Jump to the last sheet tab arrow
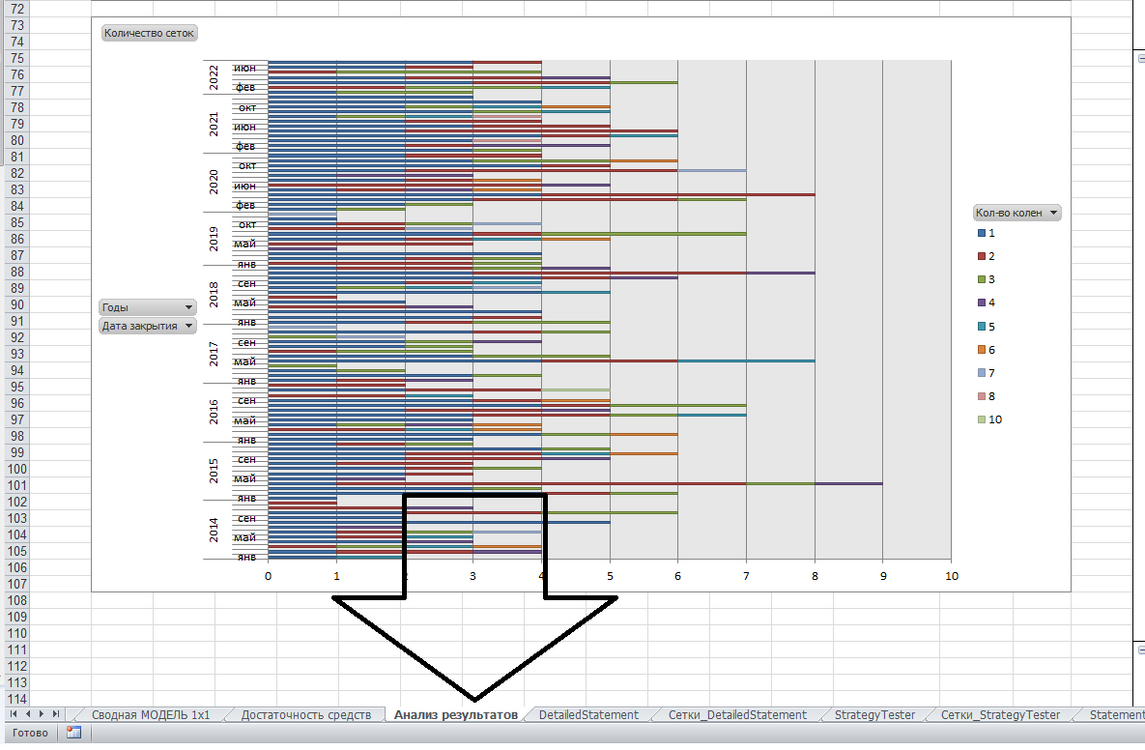 point(55,714)
